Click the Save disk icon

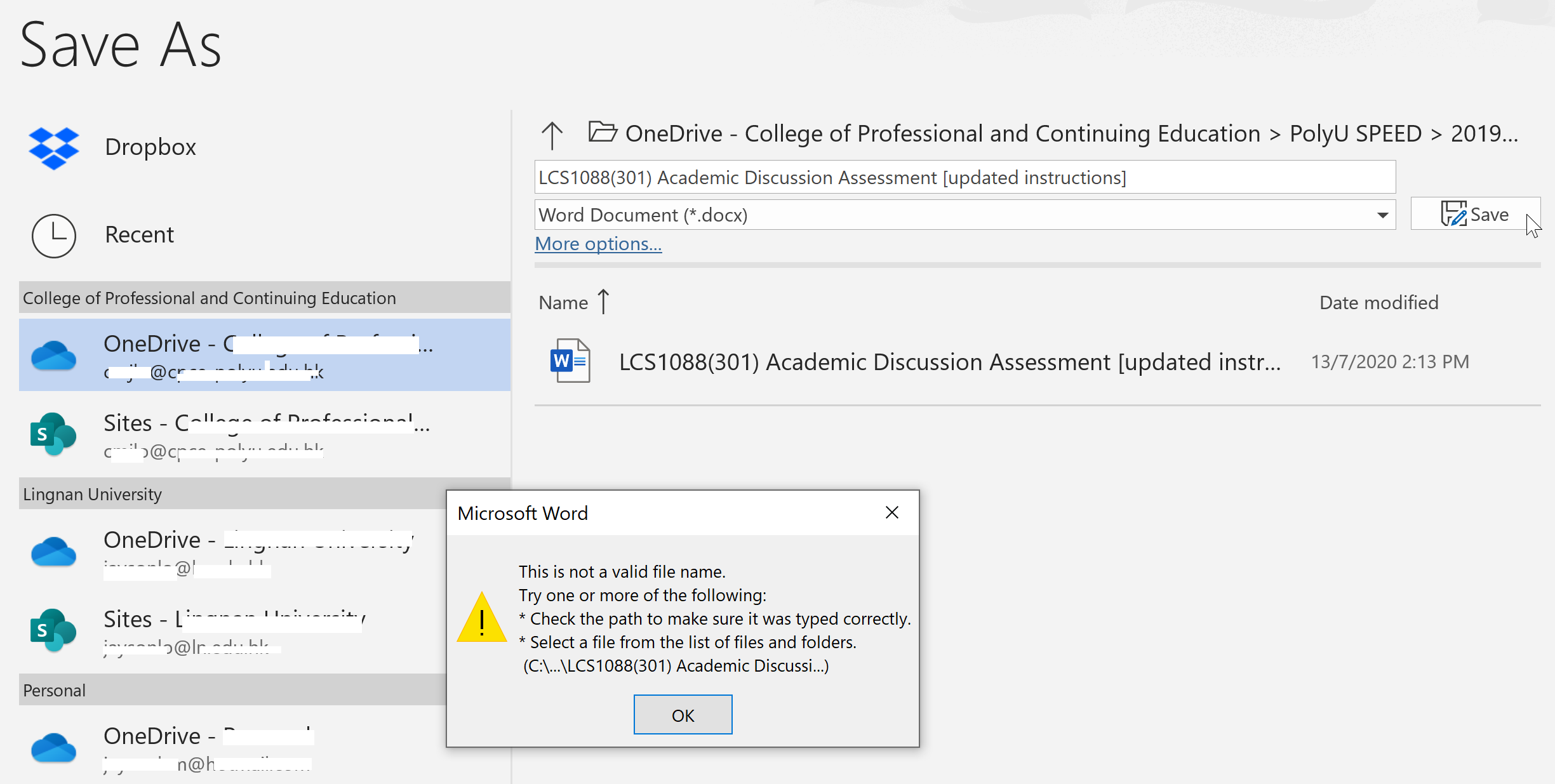(x=1454, y=214)
